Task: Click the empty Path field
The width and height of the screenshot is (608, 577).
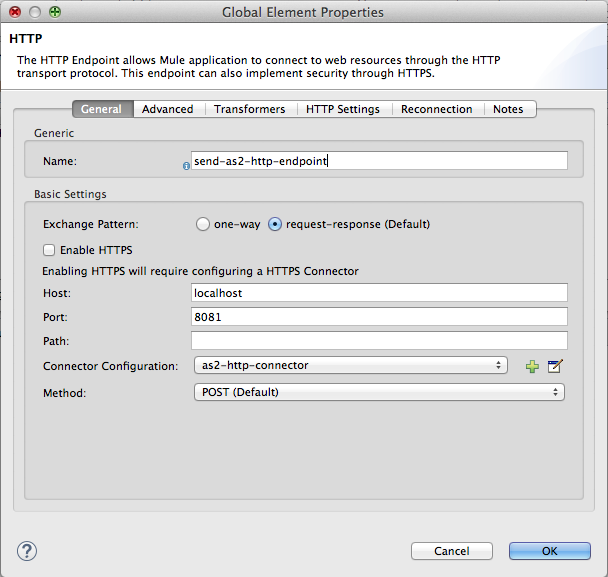Action: click(379, 341)
